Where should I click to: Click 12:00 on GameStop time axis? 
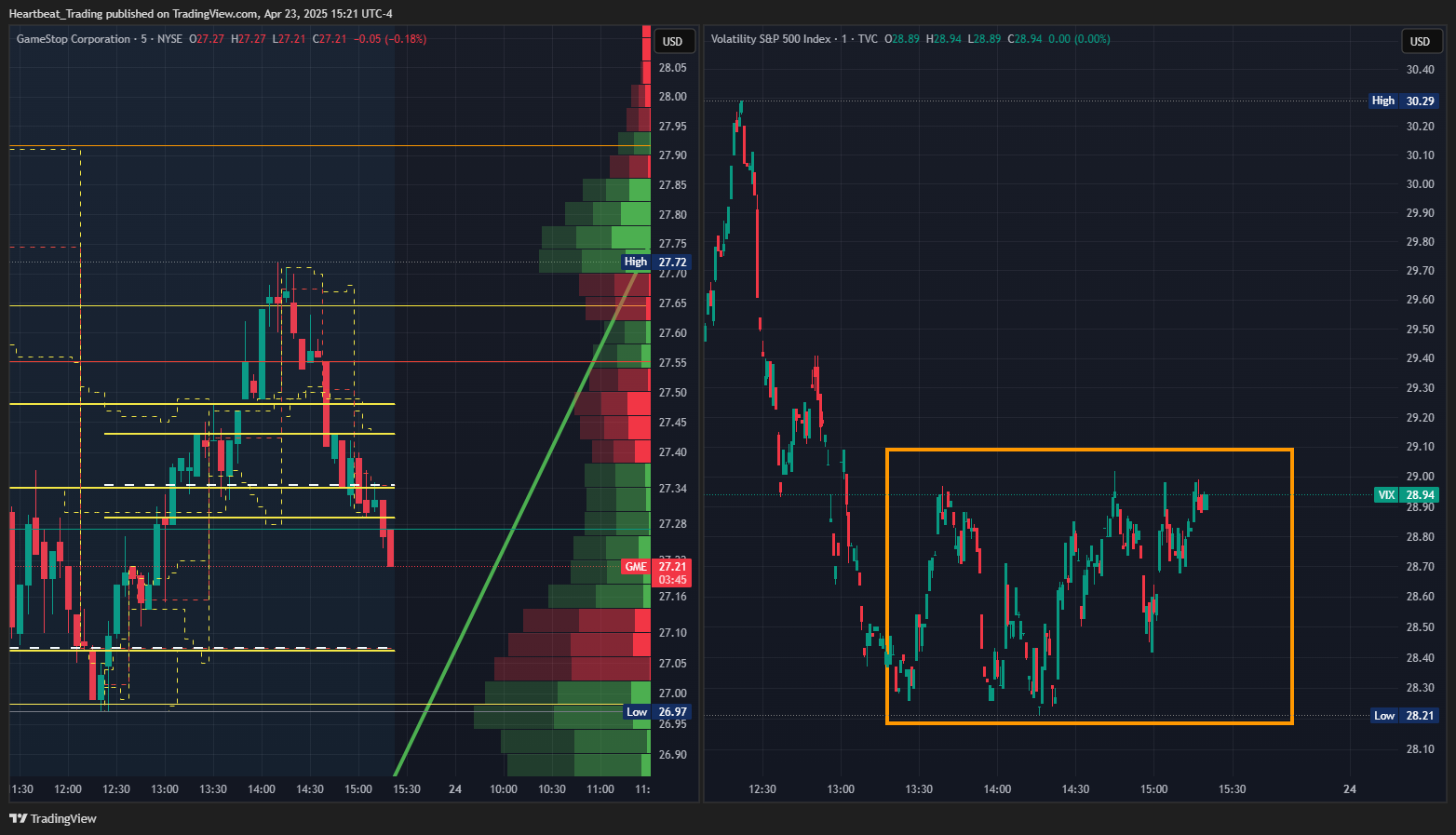pos(68,789)
